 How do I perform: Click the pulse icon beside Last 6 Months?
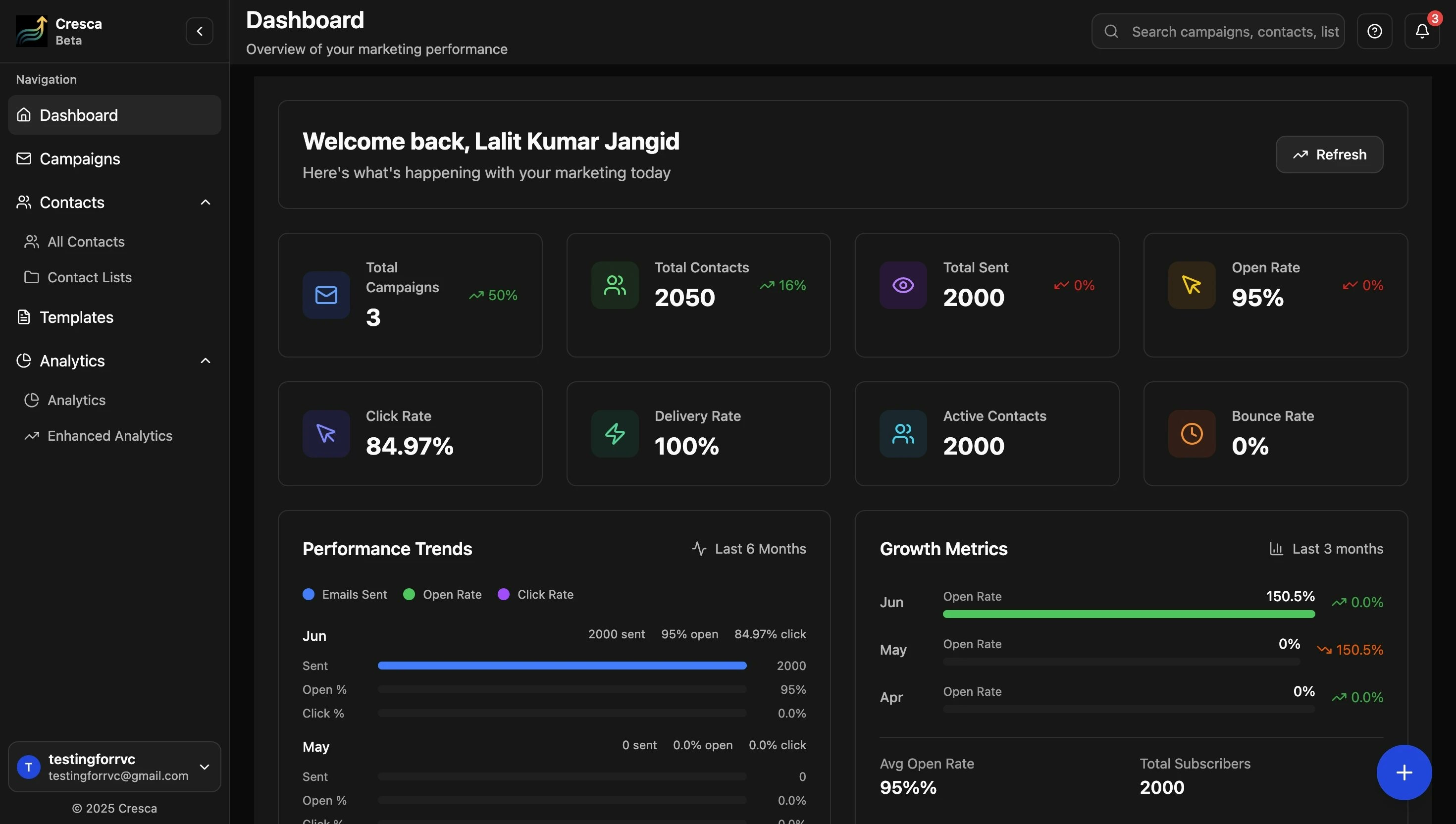pos(699,548)
